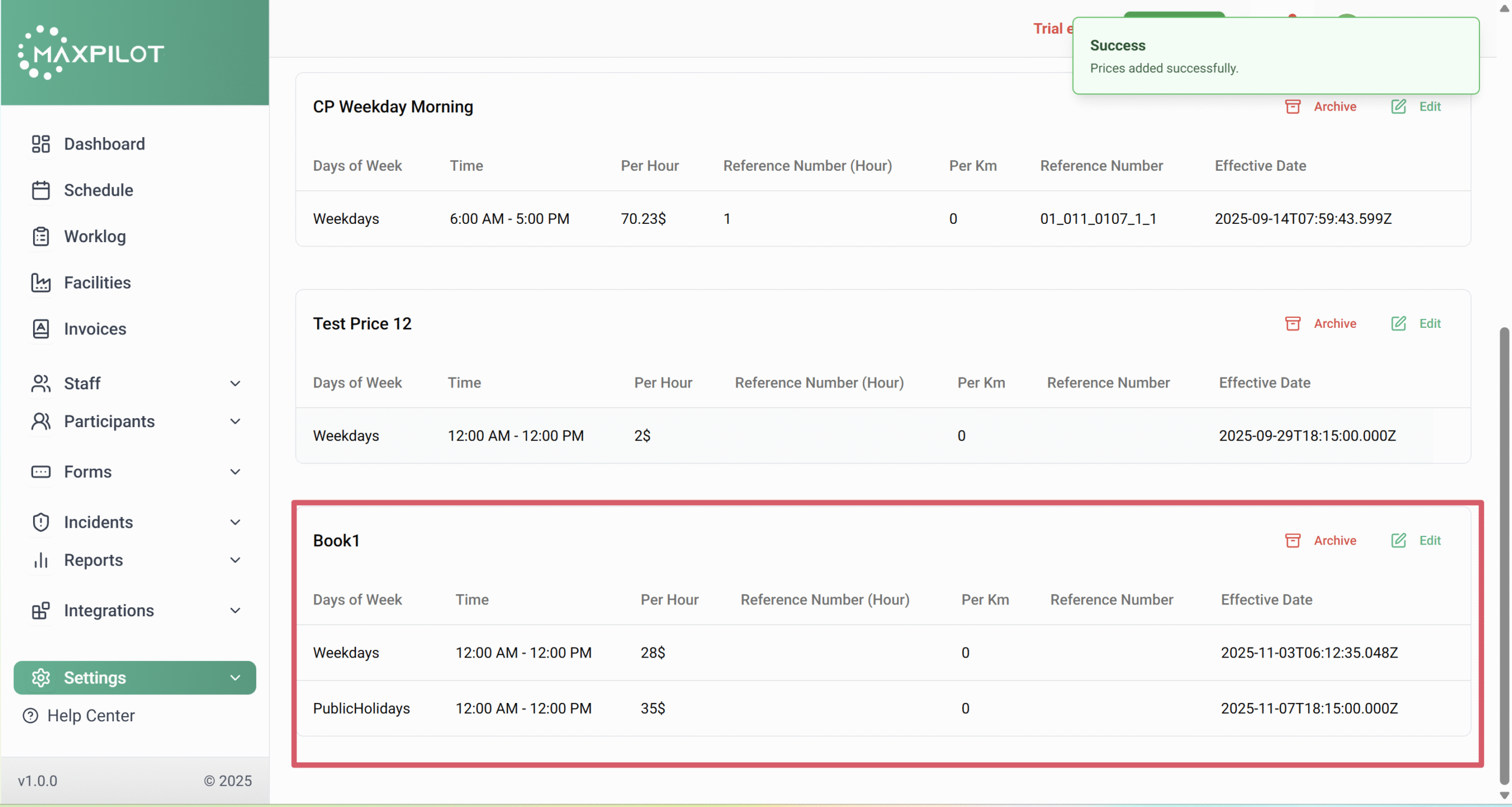
Task: Click the MaxPilot logo
Action: (x=92, y=53)
